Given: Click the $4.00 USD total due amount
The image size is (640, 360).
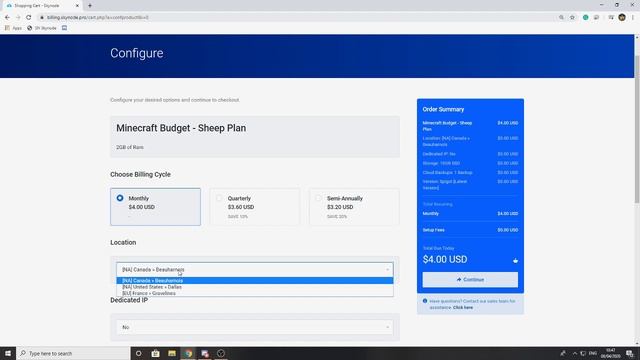Looking at the screenshot, I should click(445, 259).
